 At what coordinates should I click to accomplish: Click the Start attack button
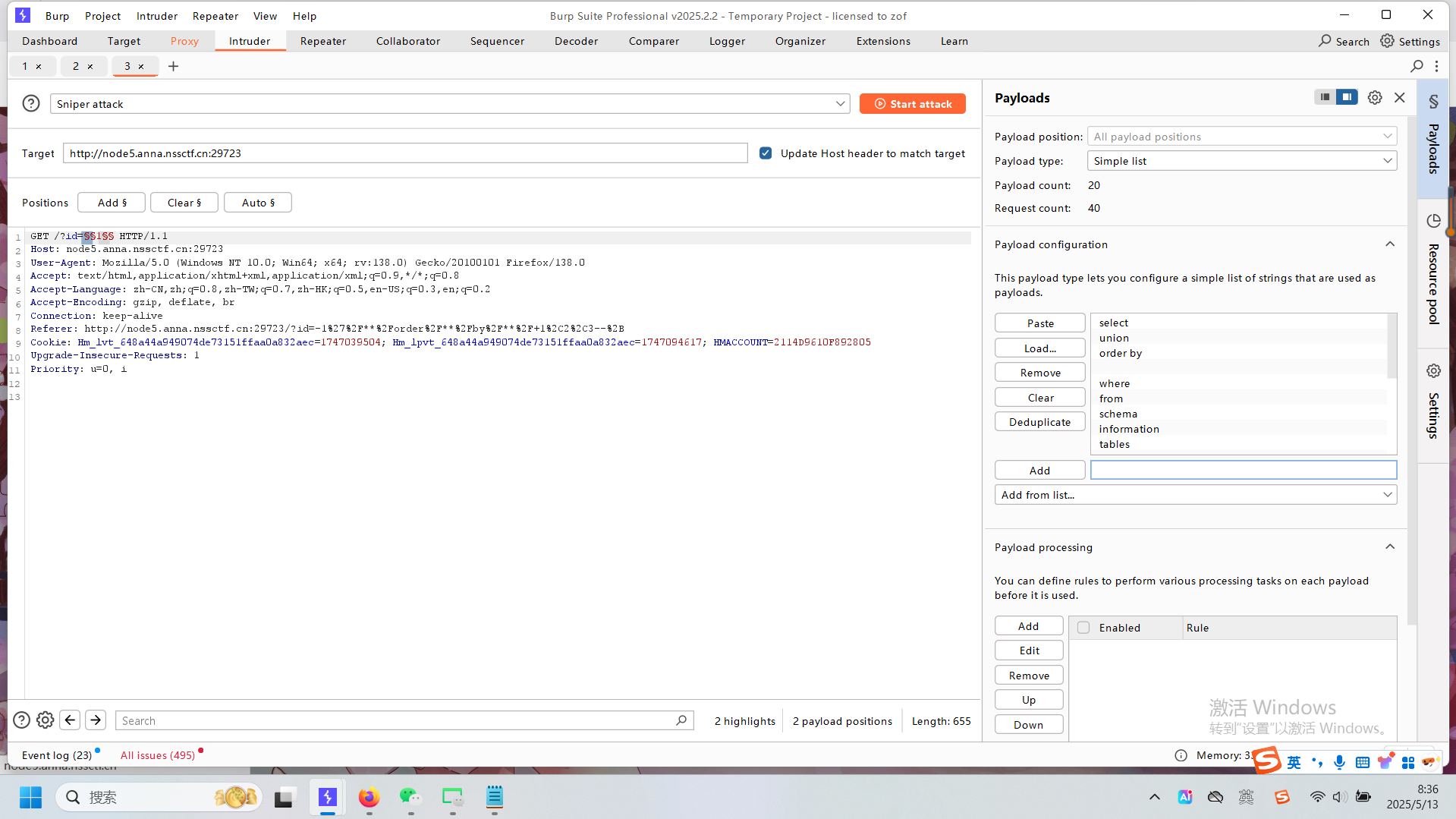click(x=912, y=104)
